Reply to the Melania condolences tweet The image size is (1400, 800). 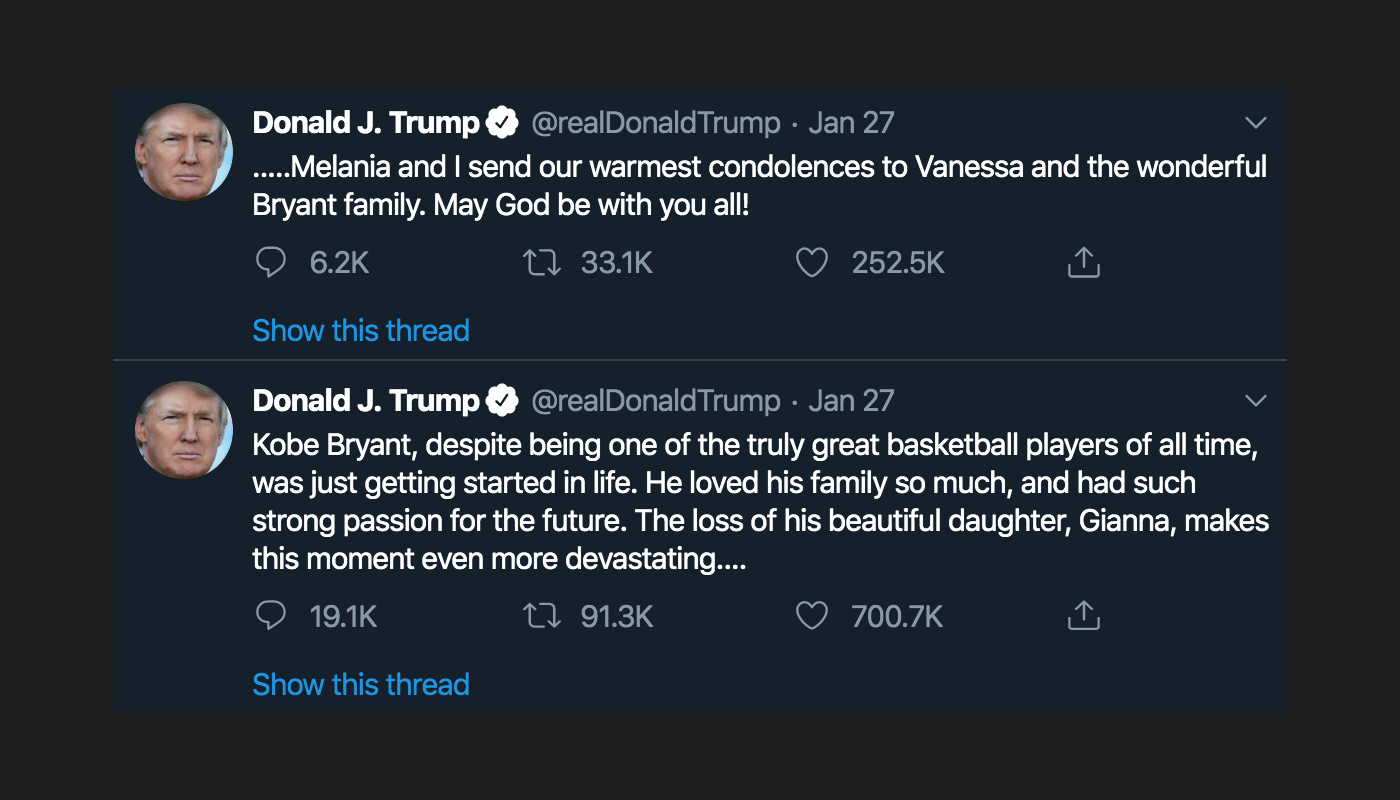point(271,263)
